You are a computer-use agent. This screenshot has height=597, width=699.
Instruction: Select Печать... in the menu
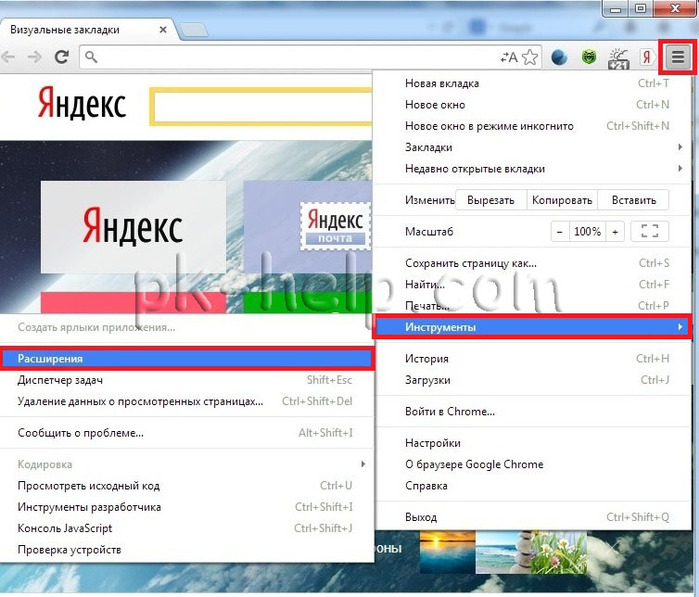(x=533, y=306)
